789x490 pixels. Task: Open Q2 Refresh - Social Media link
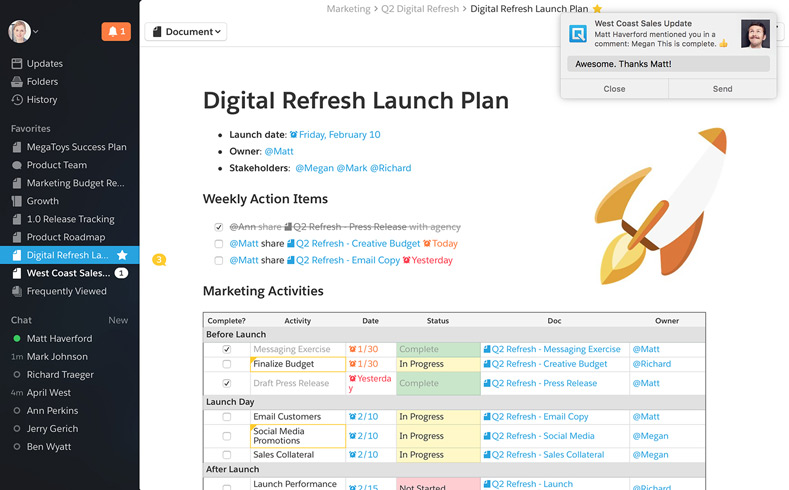coord(542,436)
